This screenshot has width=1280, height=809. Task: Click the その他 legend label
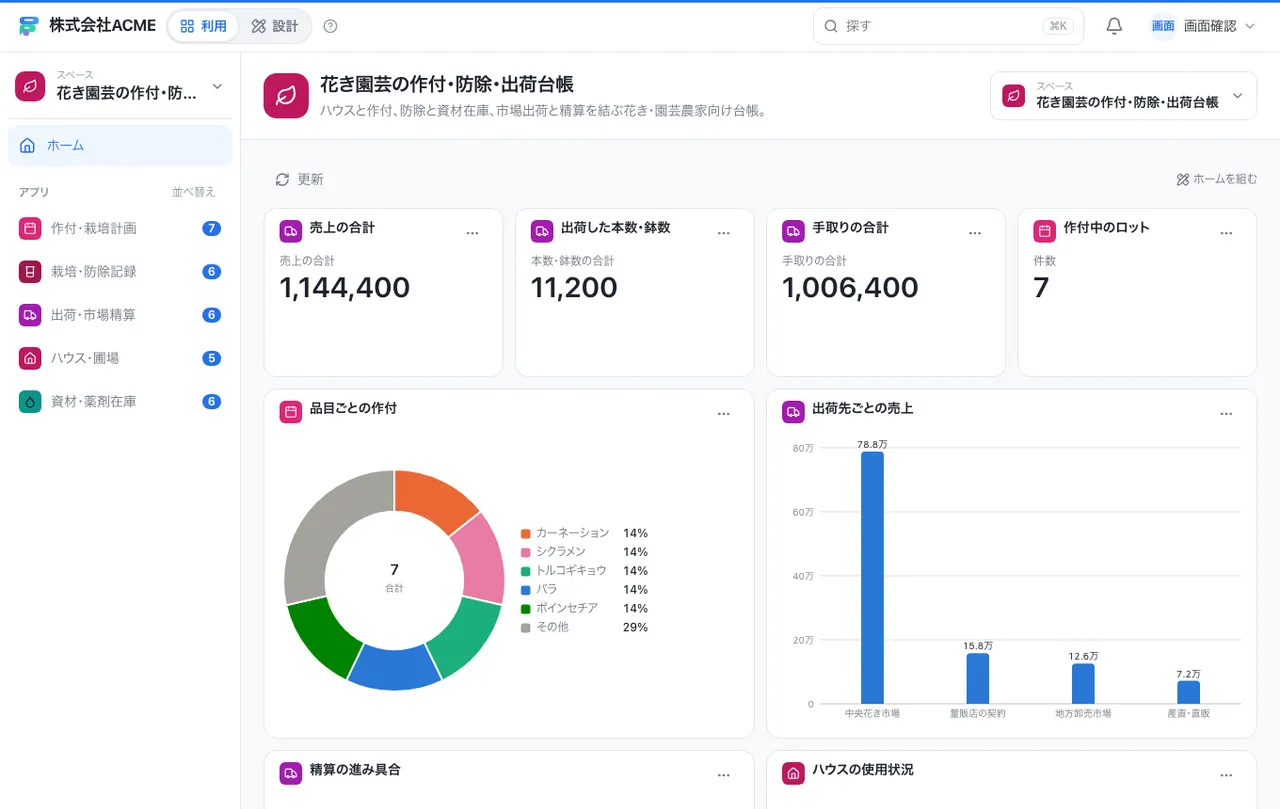point(552,628)
